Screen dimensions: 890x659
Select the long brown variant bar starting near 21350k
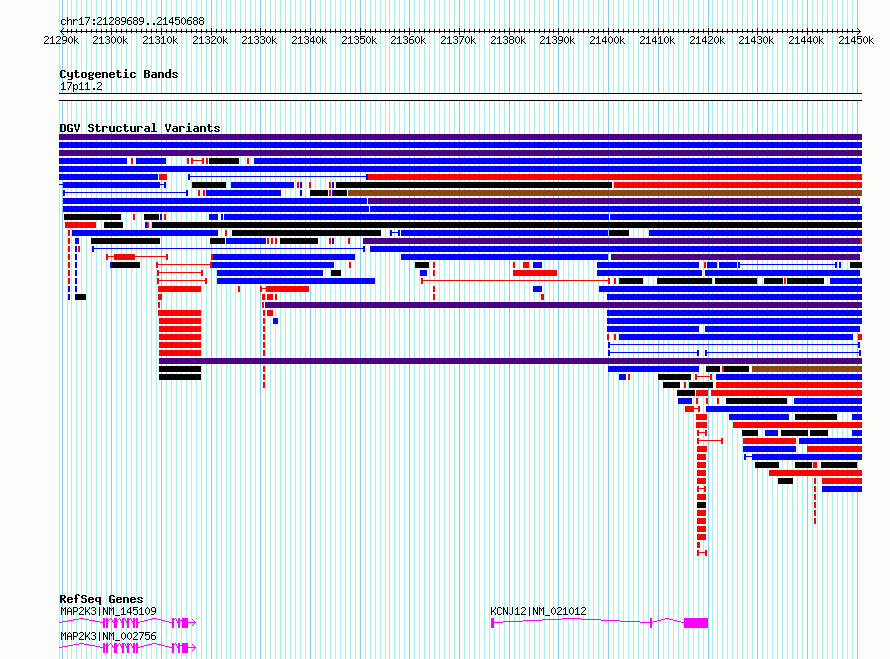pyautogui.click(x=605, y=193)
